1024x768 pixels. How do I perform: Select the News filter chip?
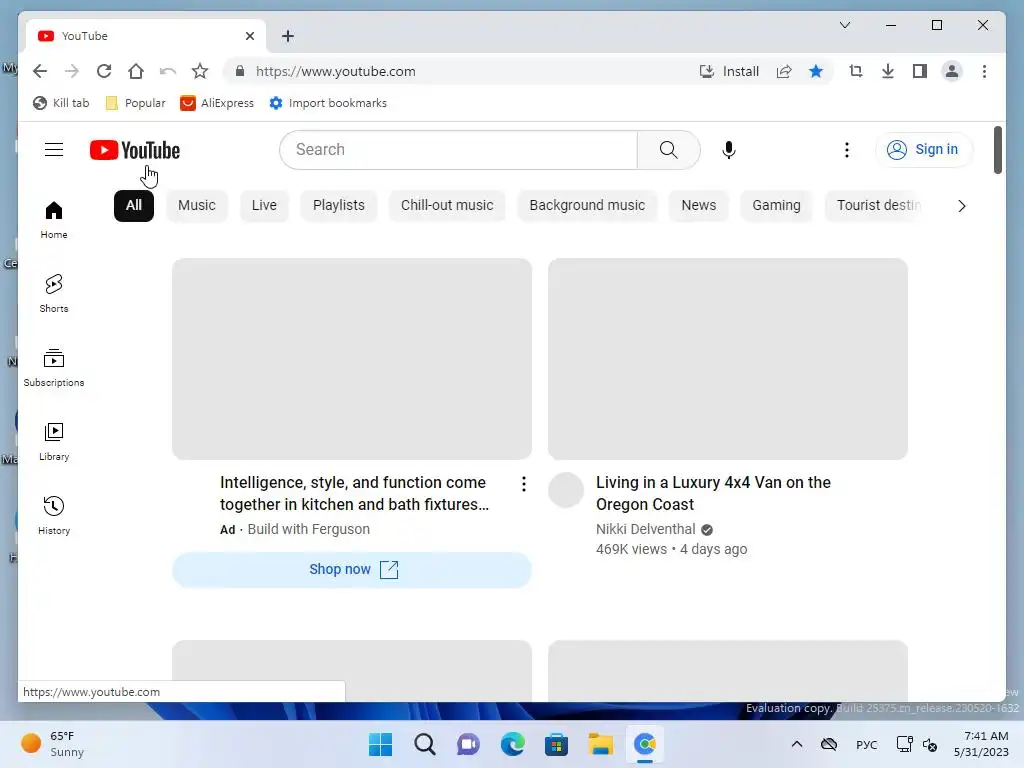click(699, 206)
